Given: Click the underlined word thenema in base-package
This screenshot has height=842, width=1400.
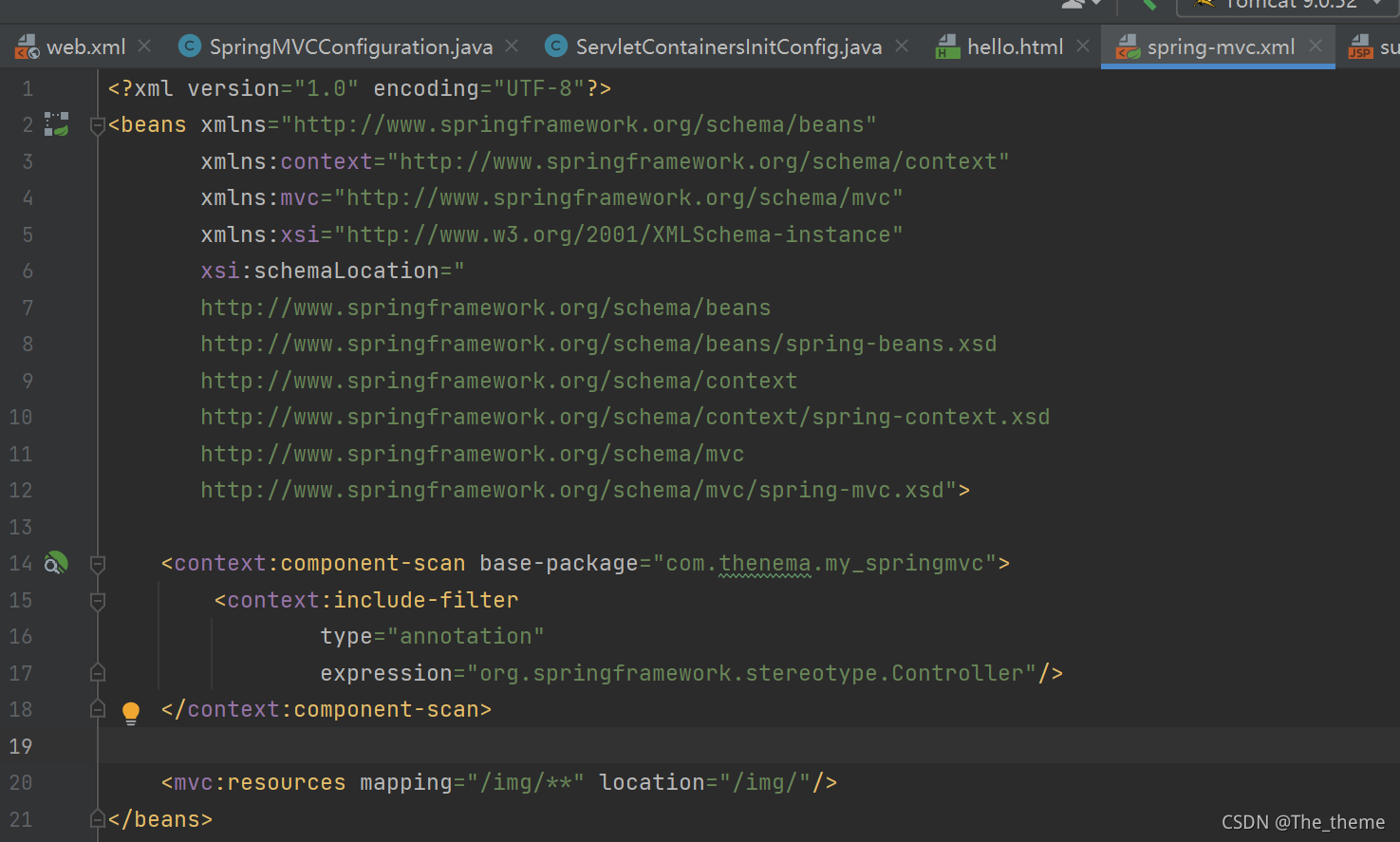Looking at the screenshot, I should click(765, 563).
